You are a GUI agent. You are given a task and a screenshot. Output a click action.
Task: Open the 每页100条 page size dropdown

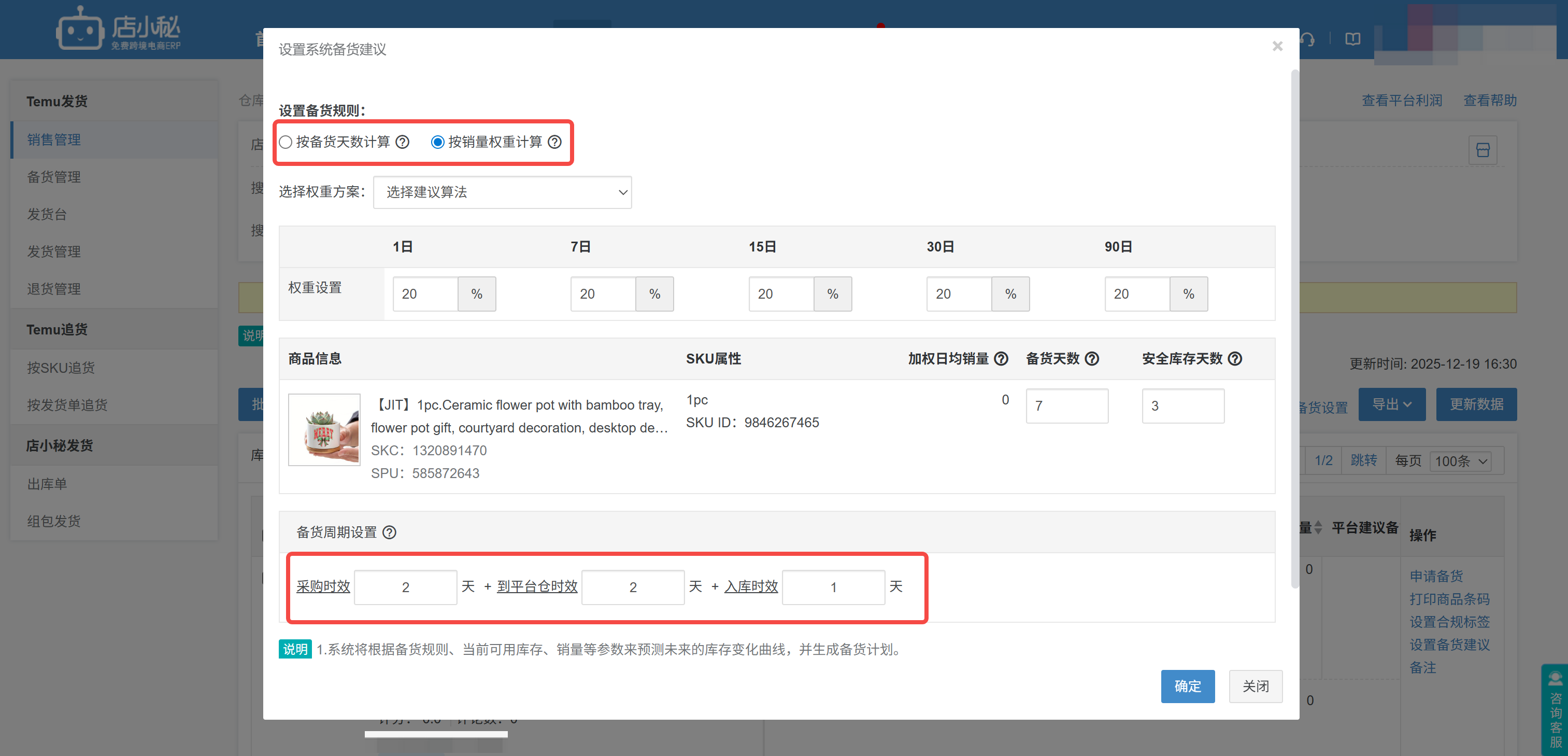point(1460,461)
